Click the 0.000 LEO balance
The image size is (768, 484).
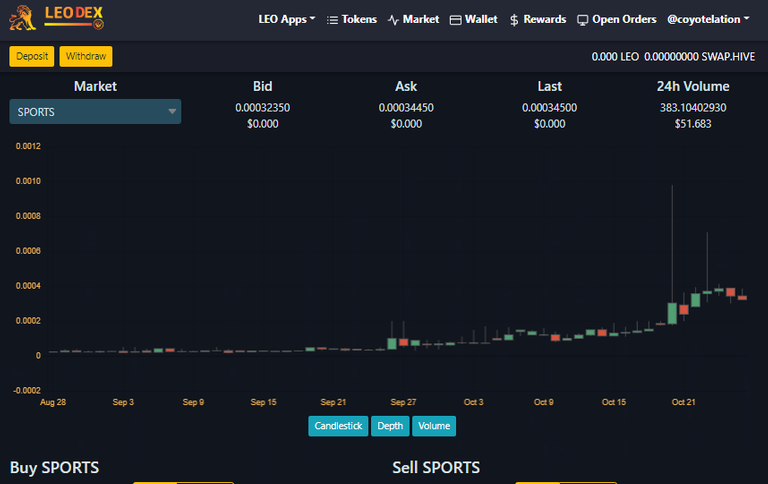click(615, 57)
